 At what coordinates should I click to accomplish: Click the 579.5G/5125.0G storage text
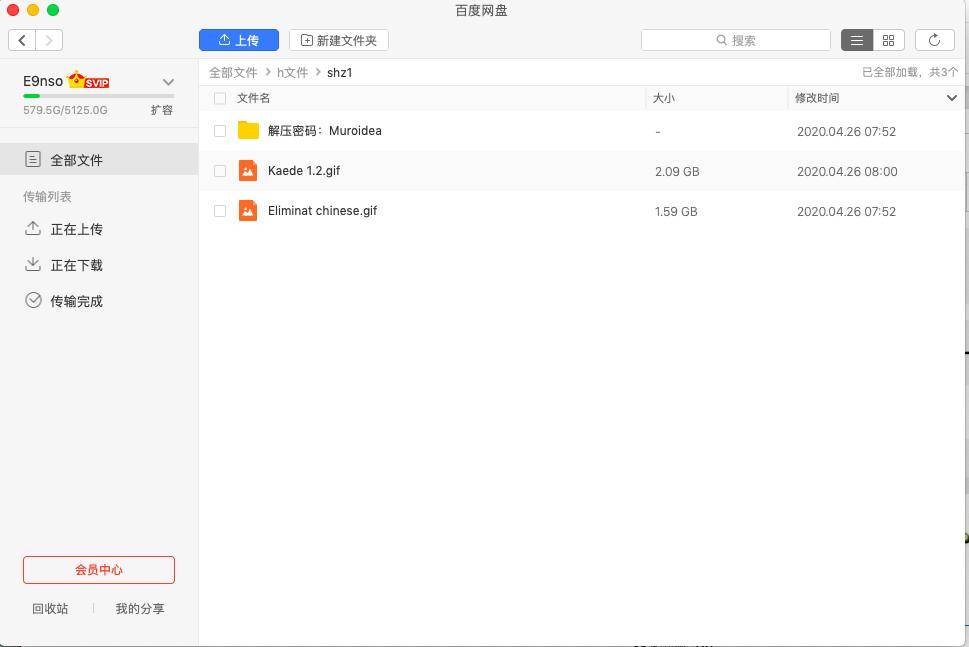[x=65, y=110]
